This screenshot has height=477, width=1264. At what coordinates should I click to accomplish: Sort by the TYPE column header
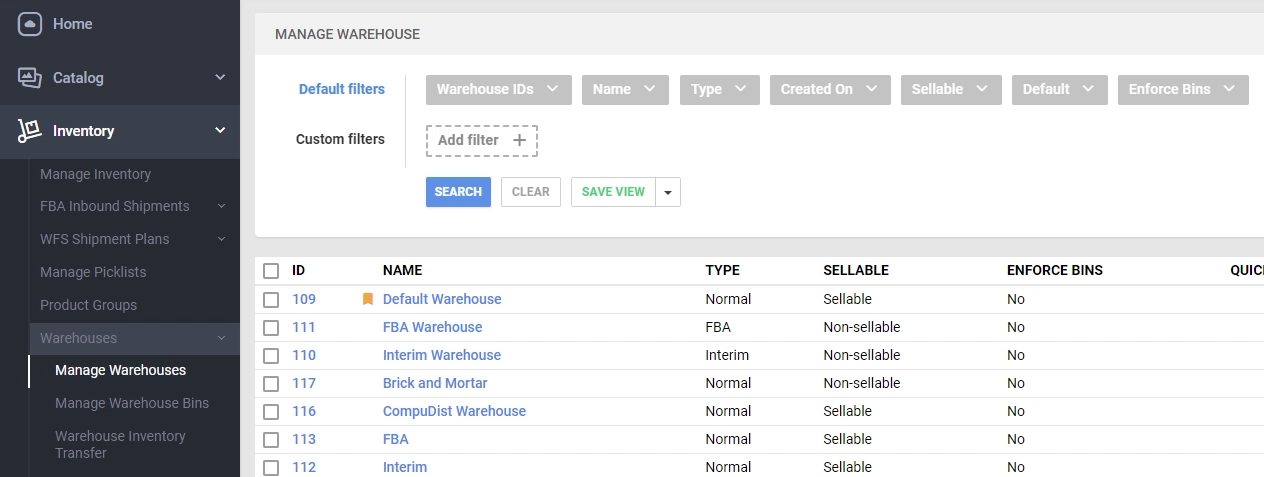722,270
